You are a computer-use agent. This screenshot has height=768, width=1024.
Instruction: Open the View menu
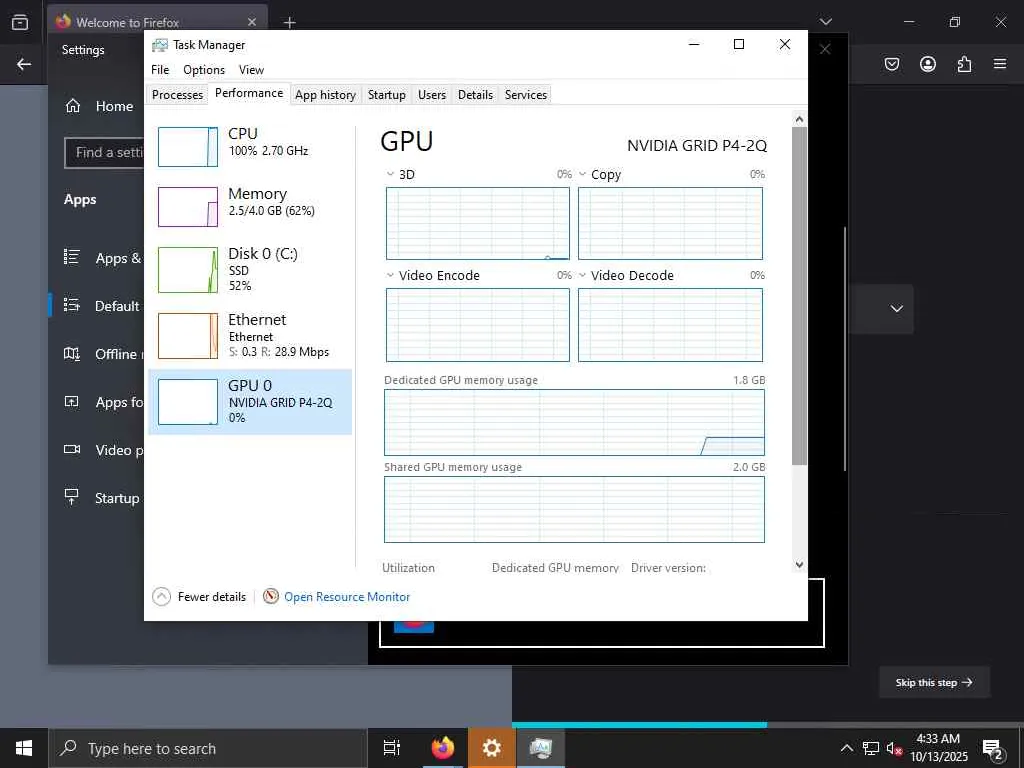tap(251, 70)
